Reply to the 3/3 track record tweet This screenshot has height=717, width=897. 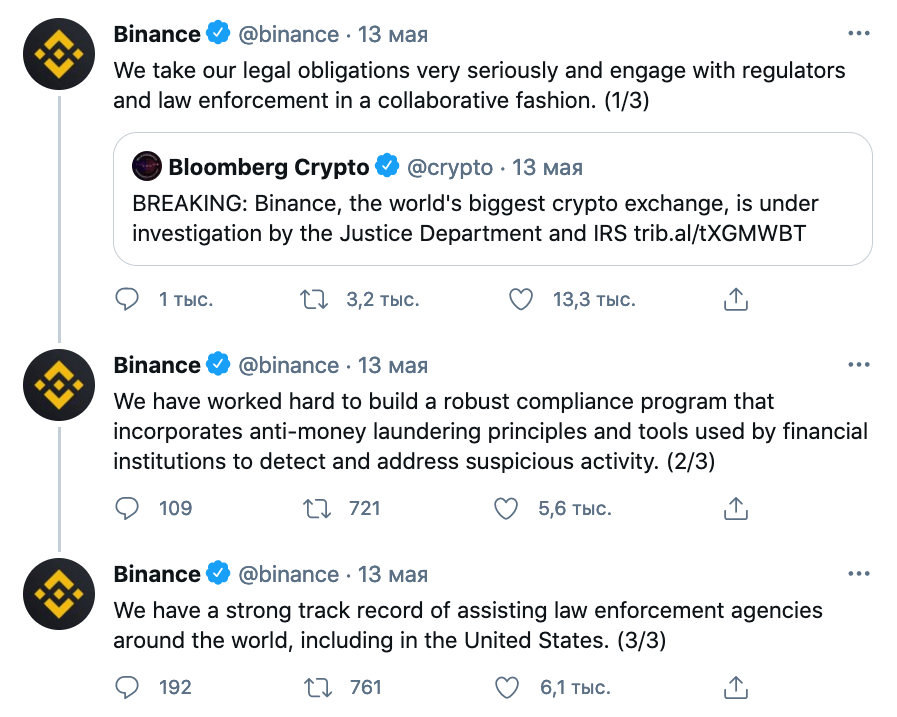coord(127,687)
